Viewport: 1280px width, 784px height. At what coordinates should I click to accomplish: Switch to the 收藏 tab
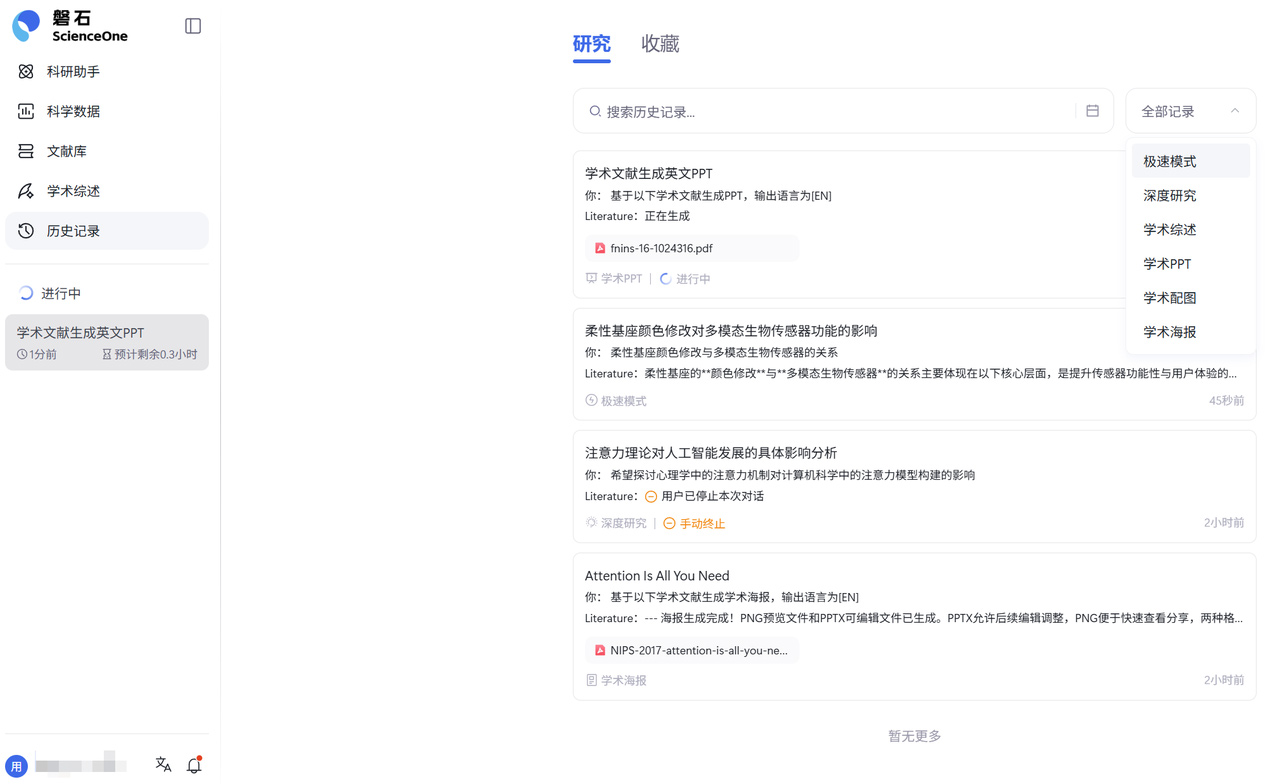pyautogui.click(x=659, y=44)
